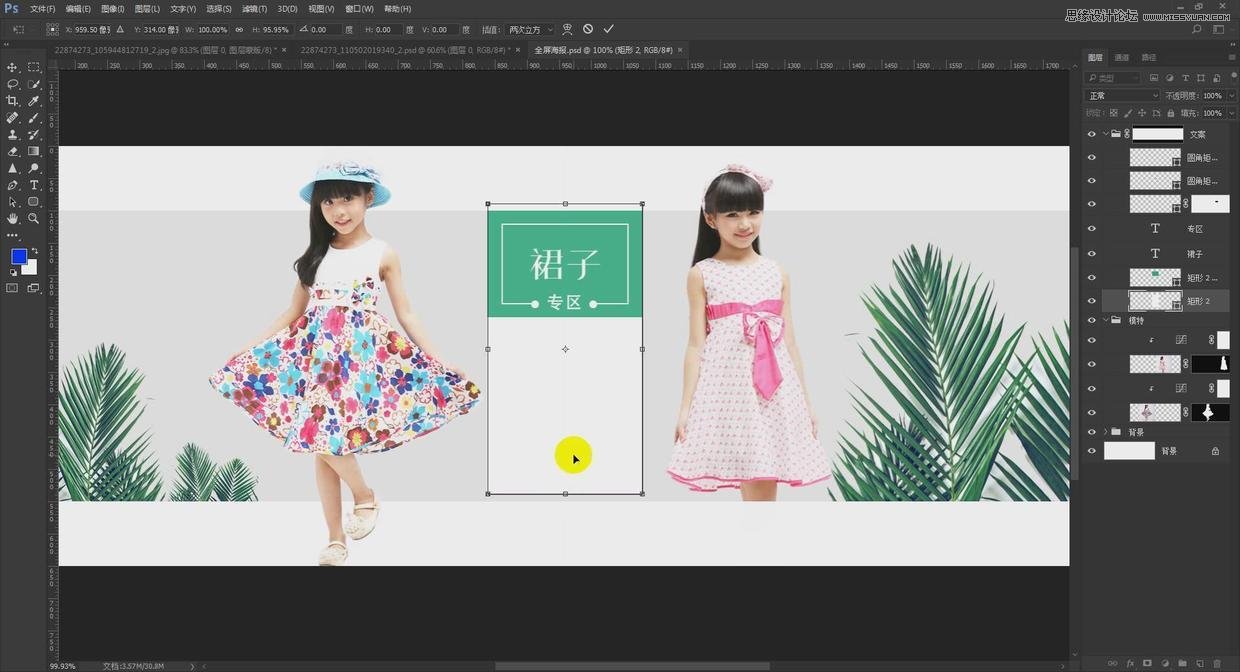Hide the 裙子 text layer
1240x672 pixels.
click(1091, 254)
